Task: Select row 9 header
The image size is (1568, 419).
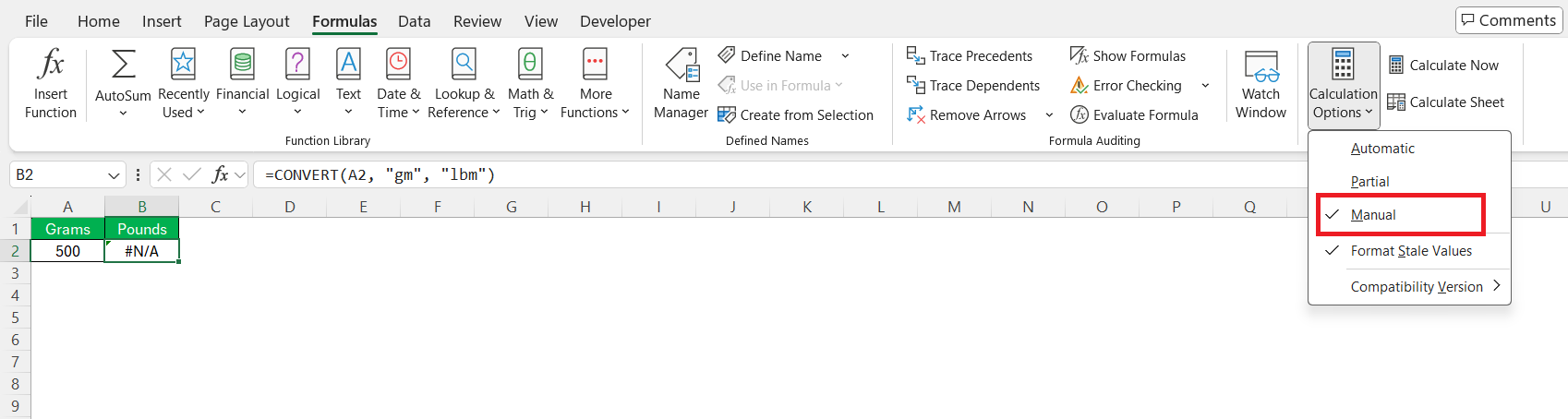Action: 15,406
